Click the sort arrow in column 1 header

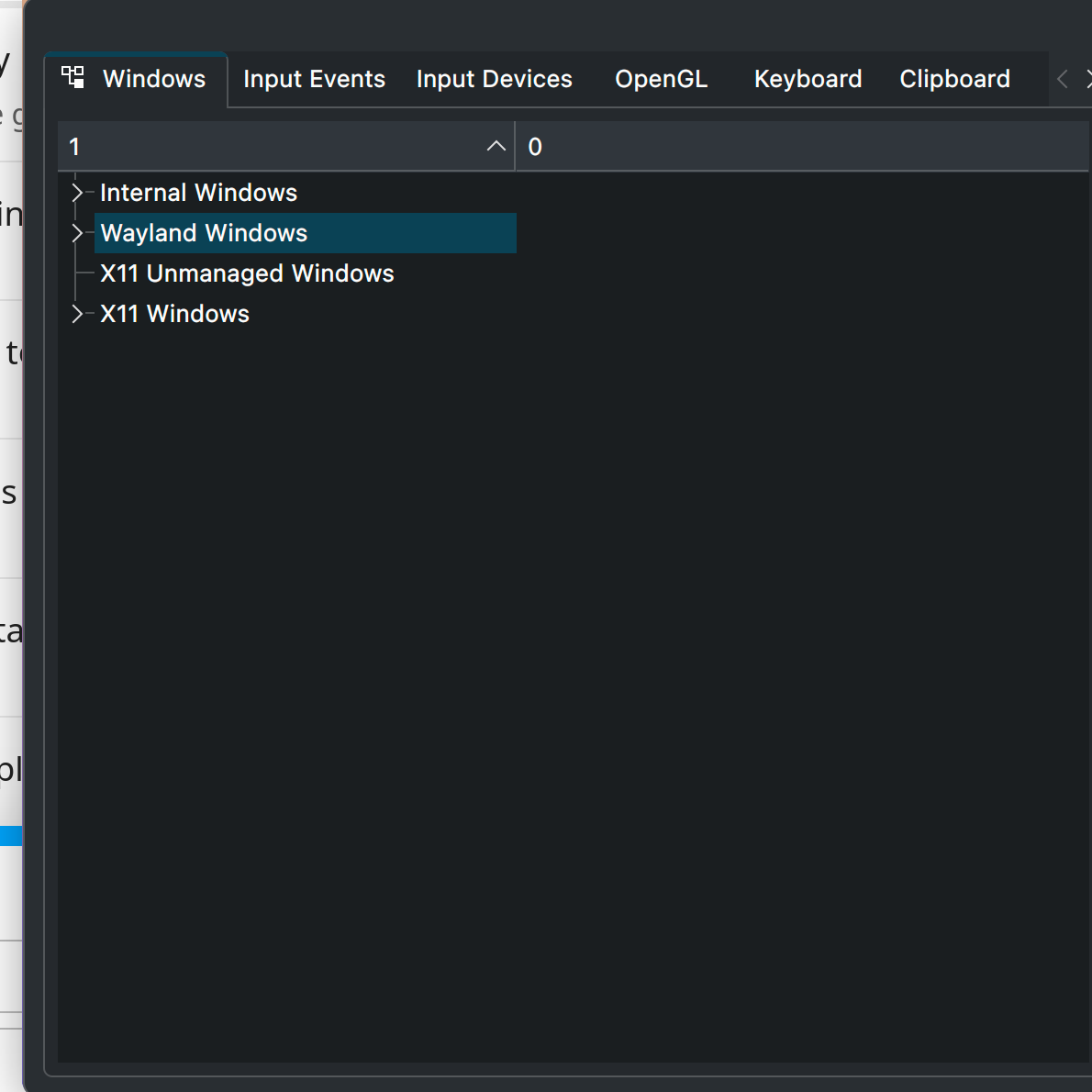[x=496, y=147]
